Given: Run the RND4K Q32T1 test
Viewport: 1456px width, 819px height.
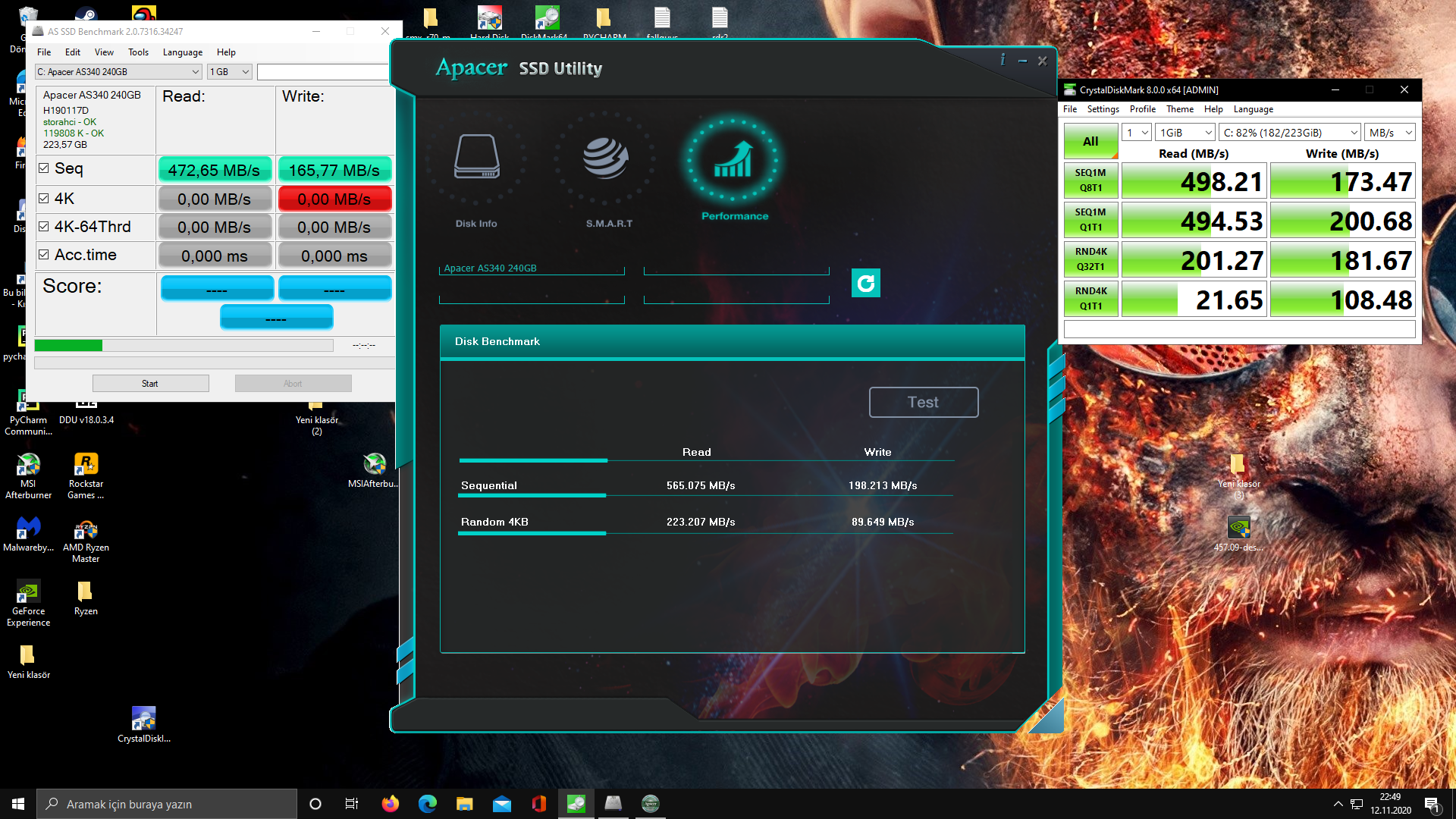Looking at the screenshot, I should pos(1090,259).
